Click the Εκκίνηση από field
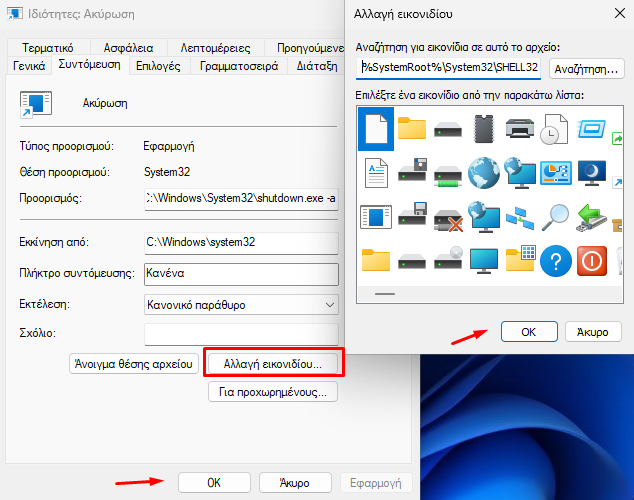This screenshot has height=500, width=634. (241, 243)
